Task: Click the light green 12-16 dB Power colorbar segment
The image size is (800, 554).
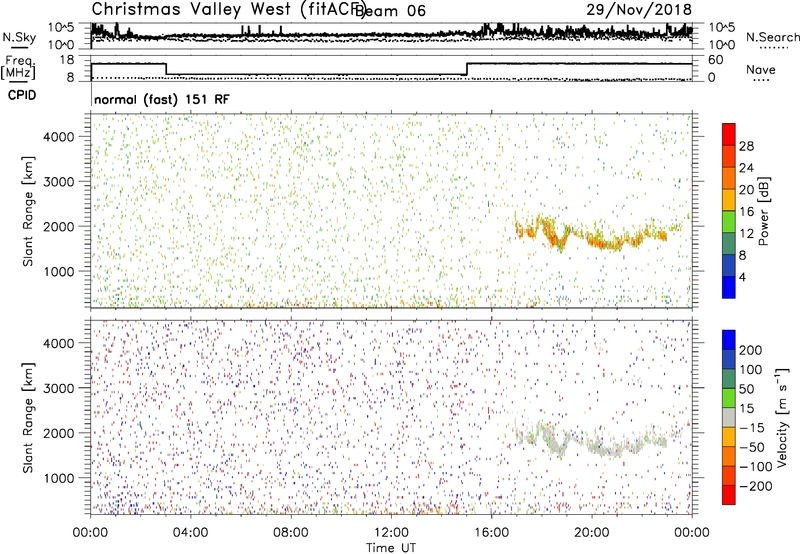Action: tap(729, 222)
